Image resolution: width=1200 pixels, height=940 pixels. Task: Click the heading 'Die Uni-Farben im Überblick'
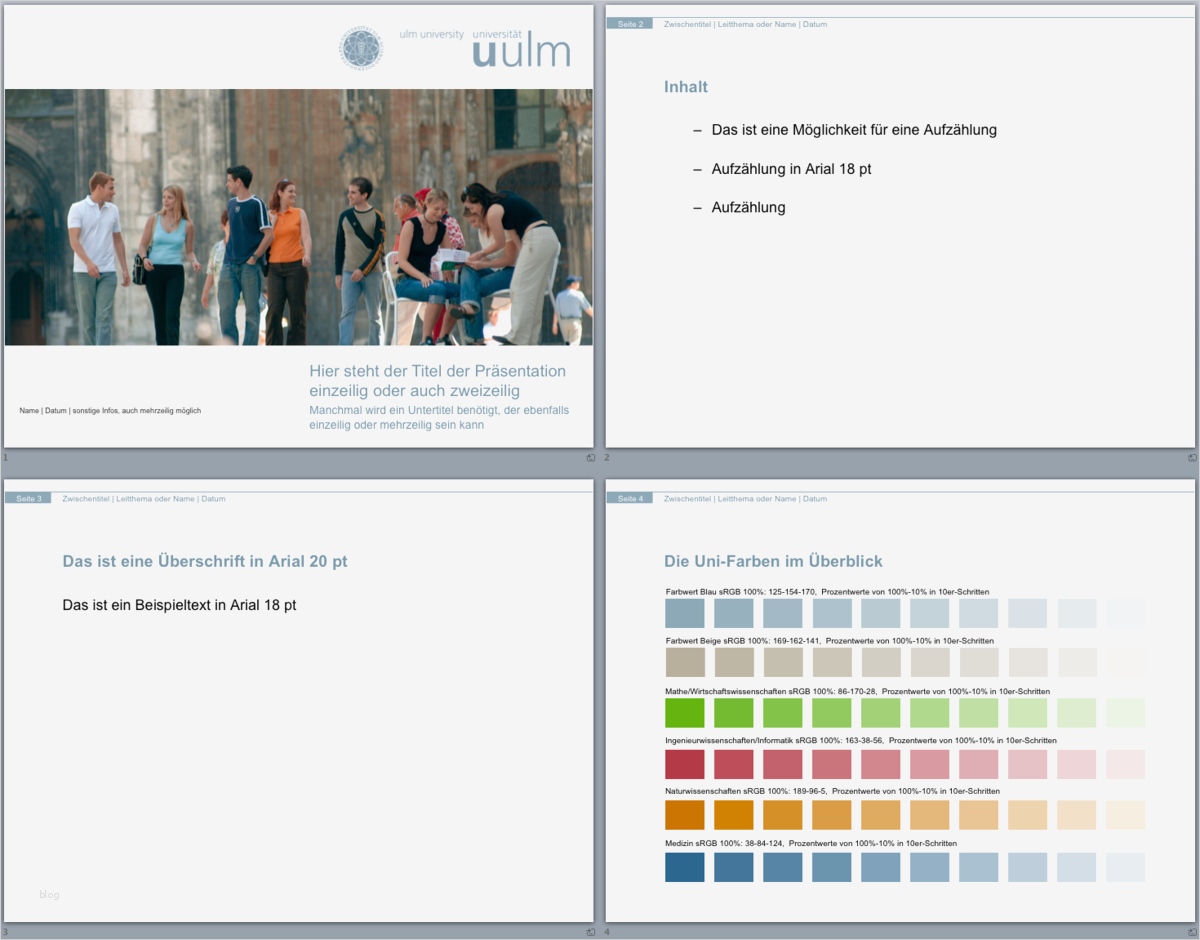[774, 561]
